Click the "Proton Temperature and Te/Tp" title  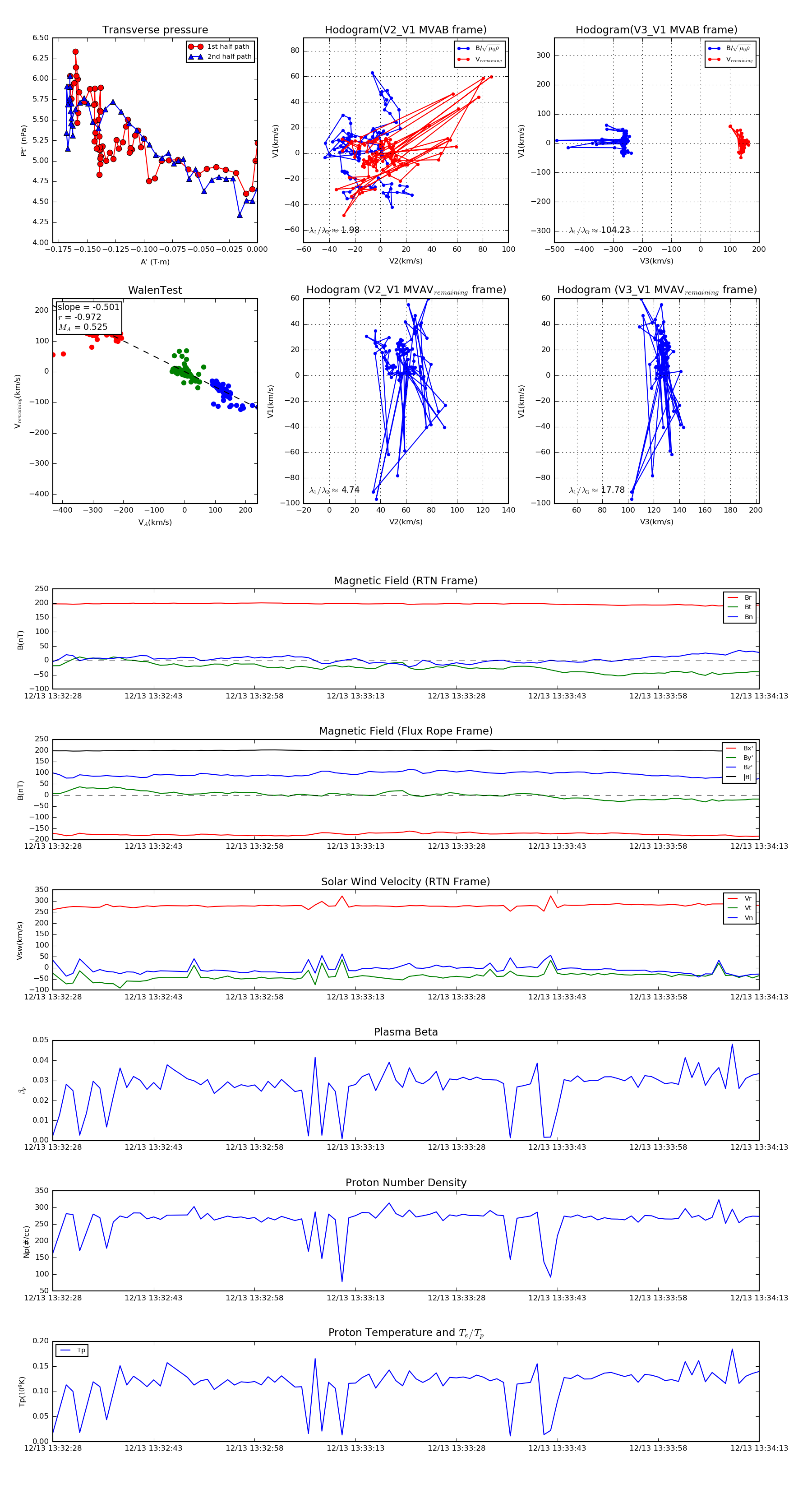click(x=406, y=1333)
